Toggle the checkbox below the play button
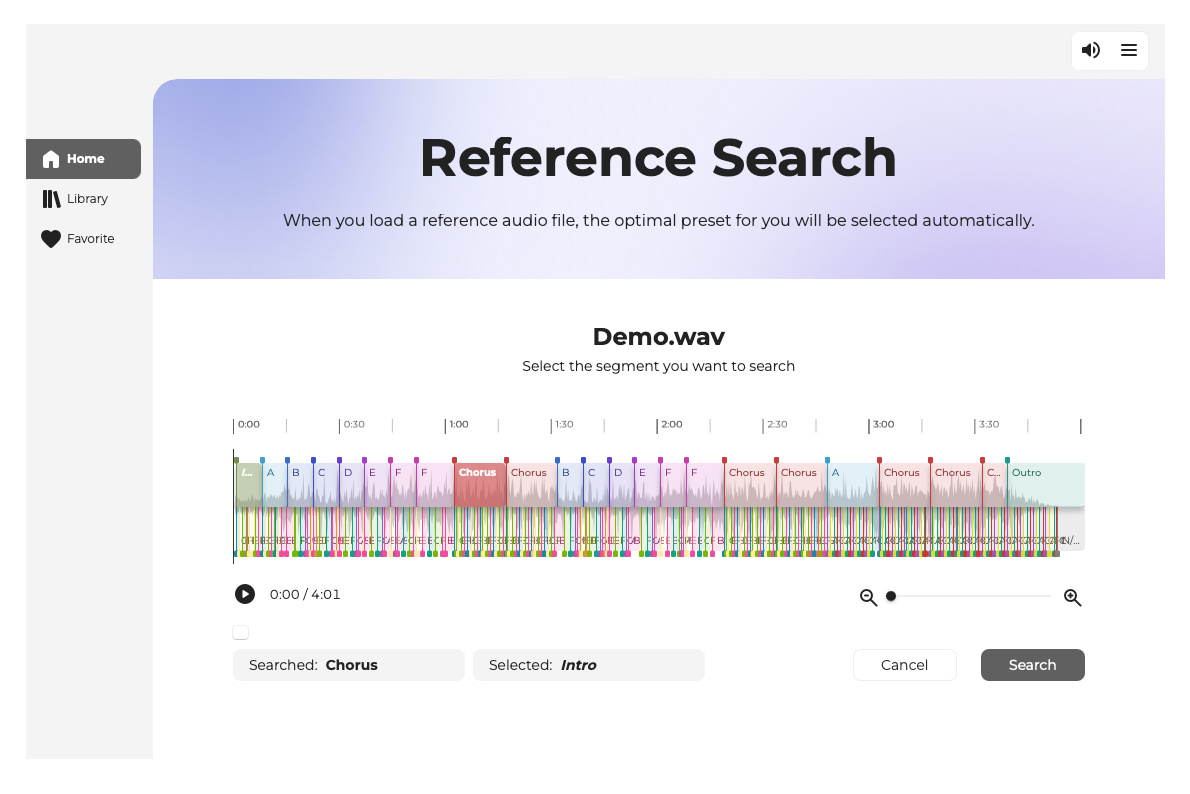The image size is (1190, 794). click(x=240, y=632)
